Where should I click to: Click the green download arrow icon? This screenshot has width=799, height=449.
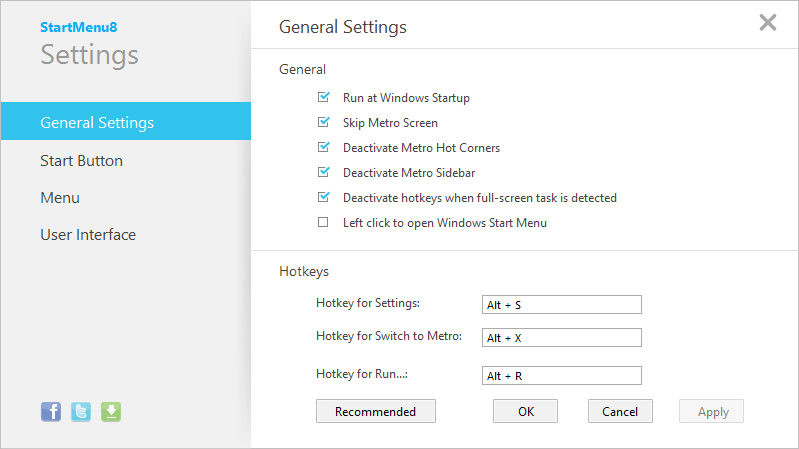pos(110,411)
